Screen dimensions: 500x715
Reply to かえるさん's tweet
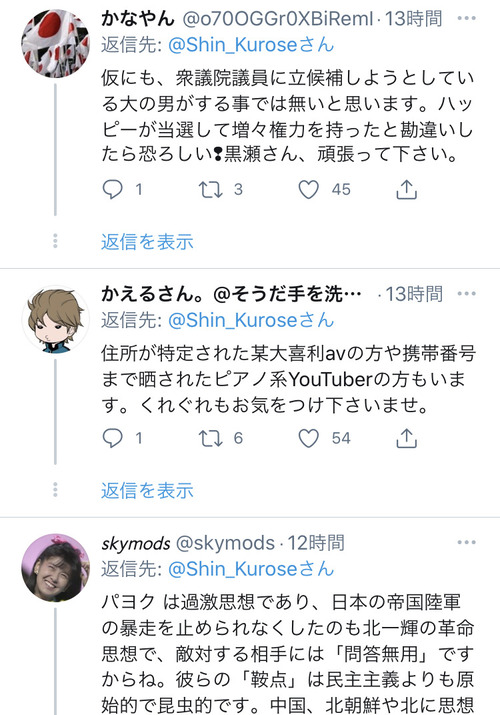coord(113,438)
